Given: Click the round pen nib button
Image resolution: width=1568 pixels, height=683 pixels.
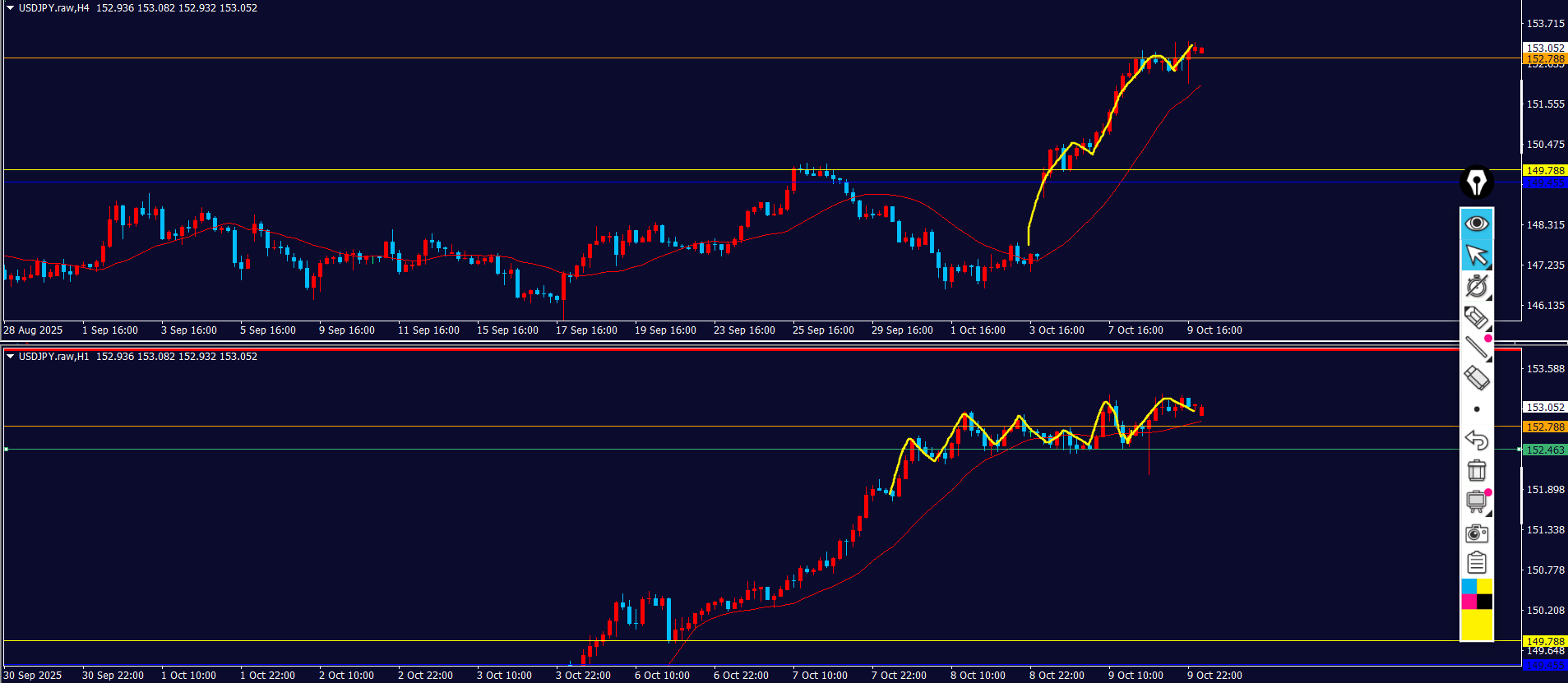Looking at the screenshot, I should (1476, 182).
